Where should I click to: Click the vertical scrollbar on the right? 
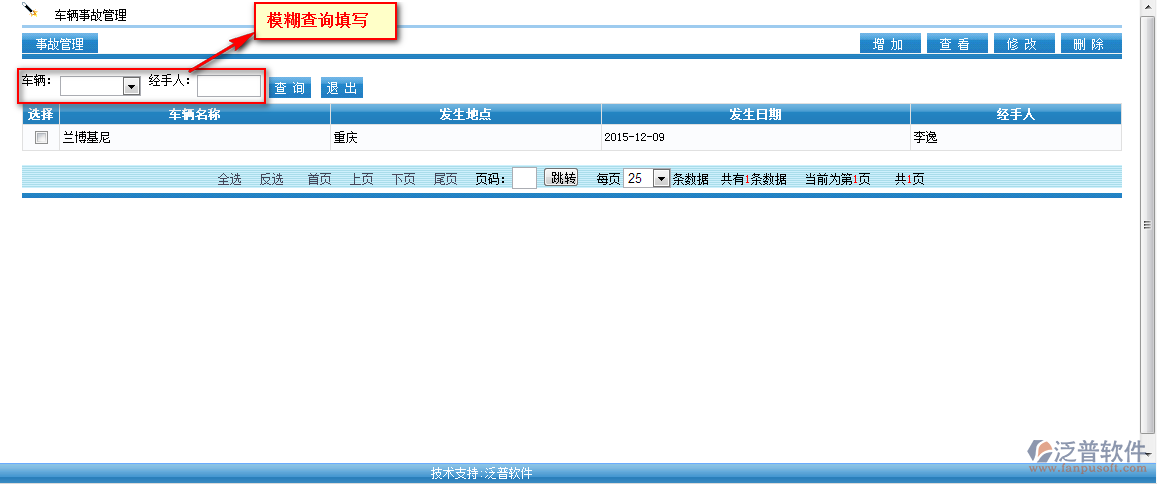pyautogui.click(x=1147, y=225)
